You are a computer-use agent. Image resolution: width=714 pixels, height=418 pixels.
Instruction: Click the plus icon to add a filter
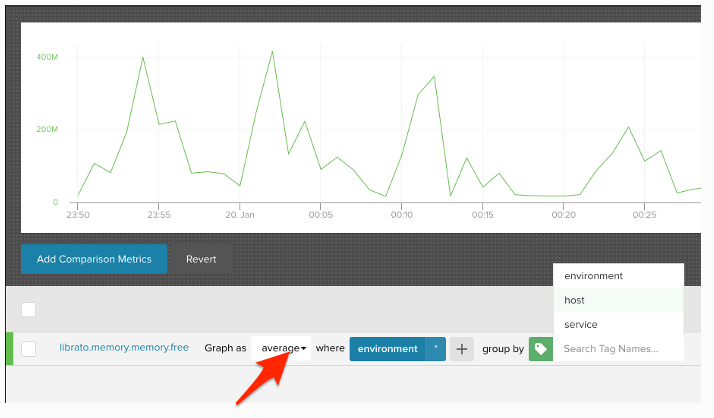(461, 349)
